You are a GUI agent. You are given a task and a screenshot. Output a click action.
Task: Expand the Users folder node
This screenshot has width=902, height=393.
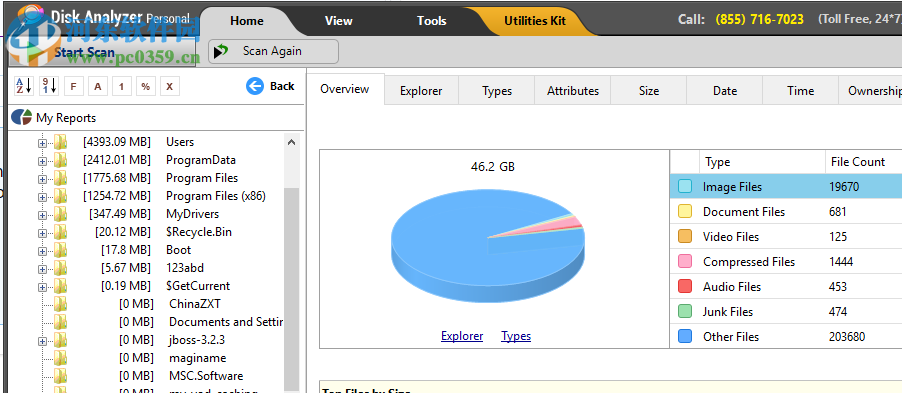coord(42,143)
